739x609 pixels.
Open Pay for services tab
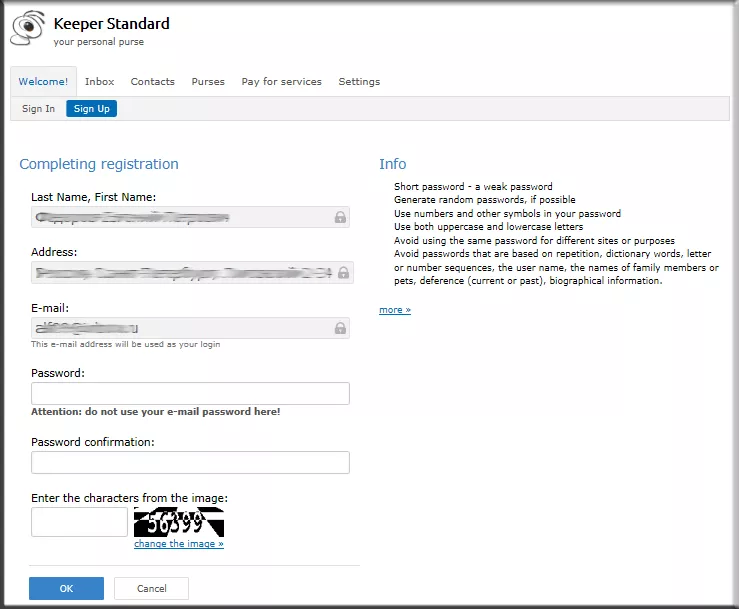(281, 82)
